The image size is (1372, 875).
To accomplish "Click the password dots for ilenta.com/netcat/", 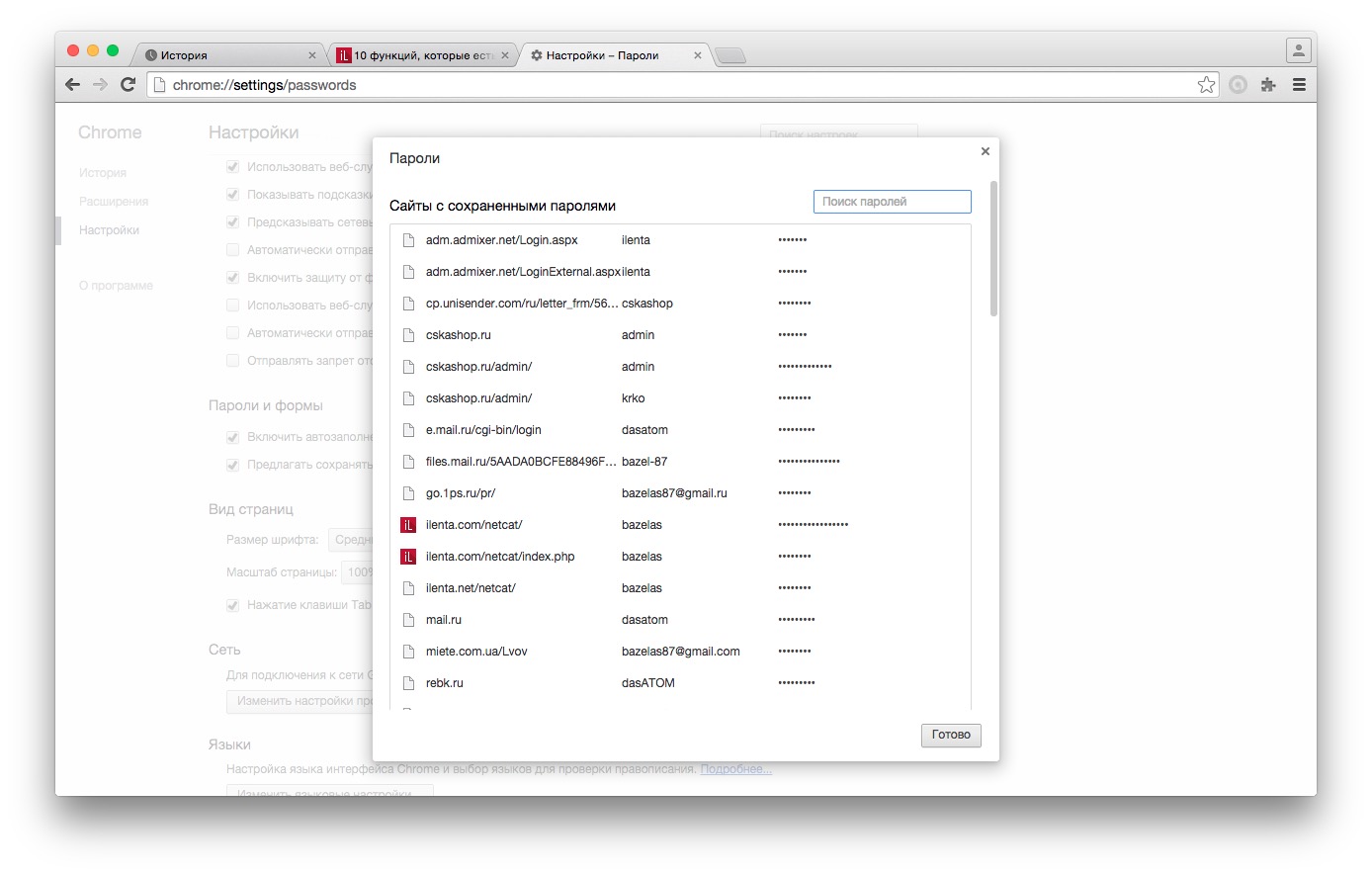I will [x=813, y=525].
